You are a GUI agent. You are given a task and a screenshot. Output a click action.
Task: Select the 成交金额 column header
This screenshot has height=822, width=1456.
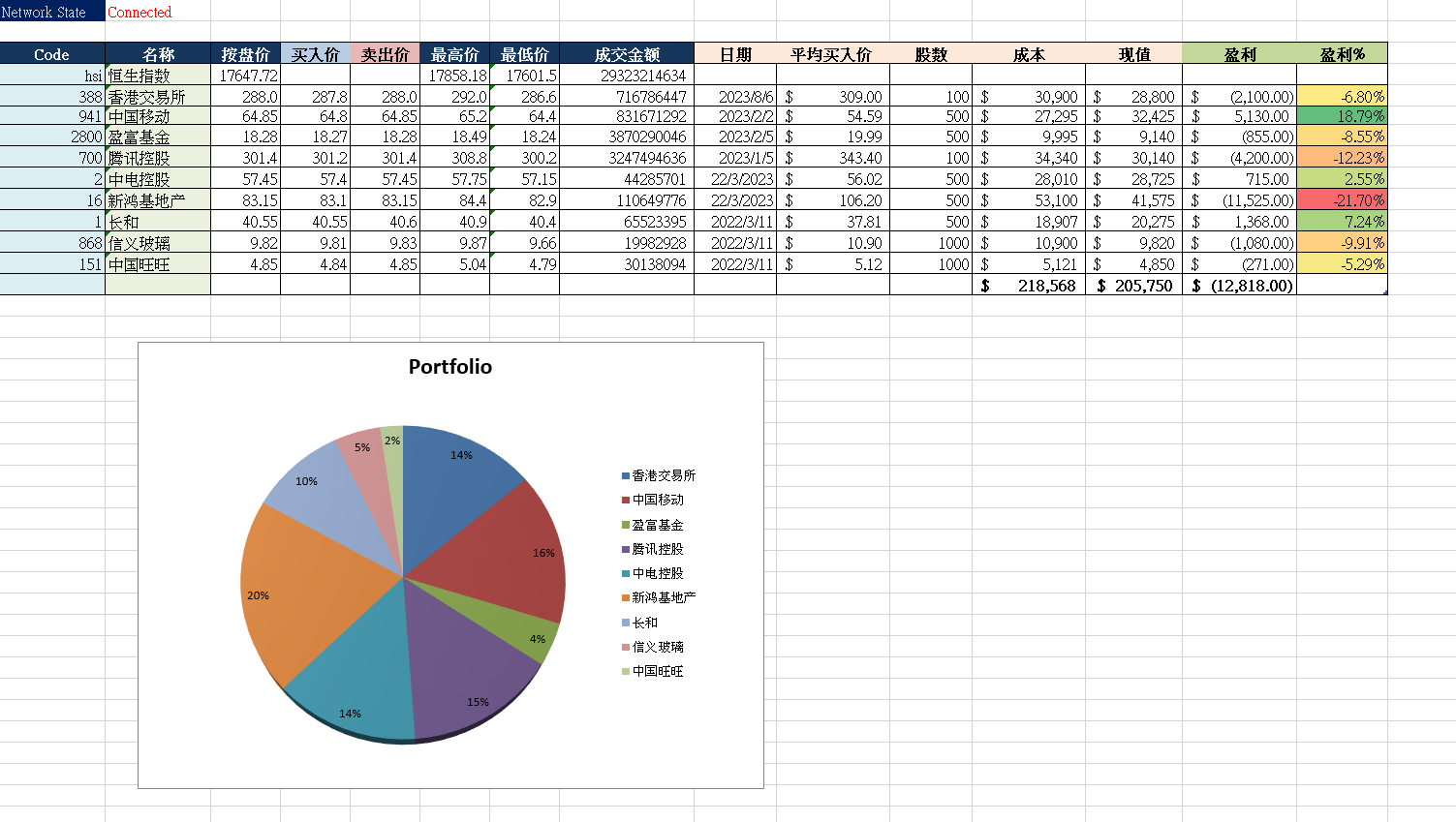tap(628, 54)
